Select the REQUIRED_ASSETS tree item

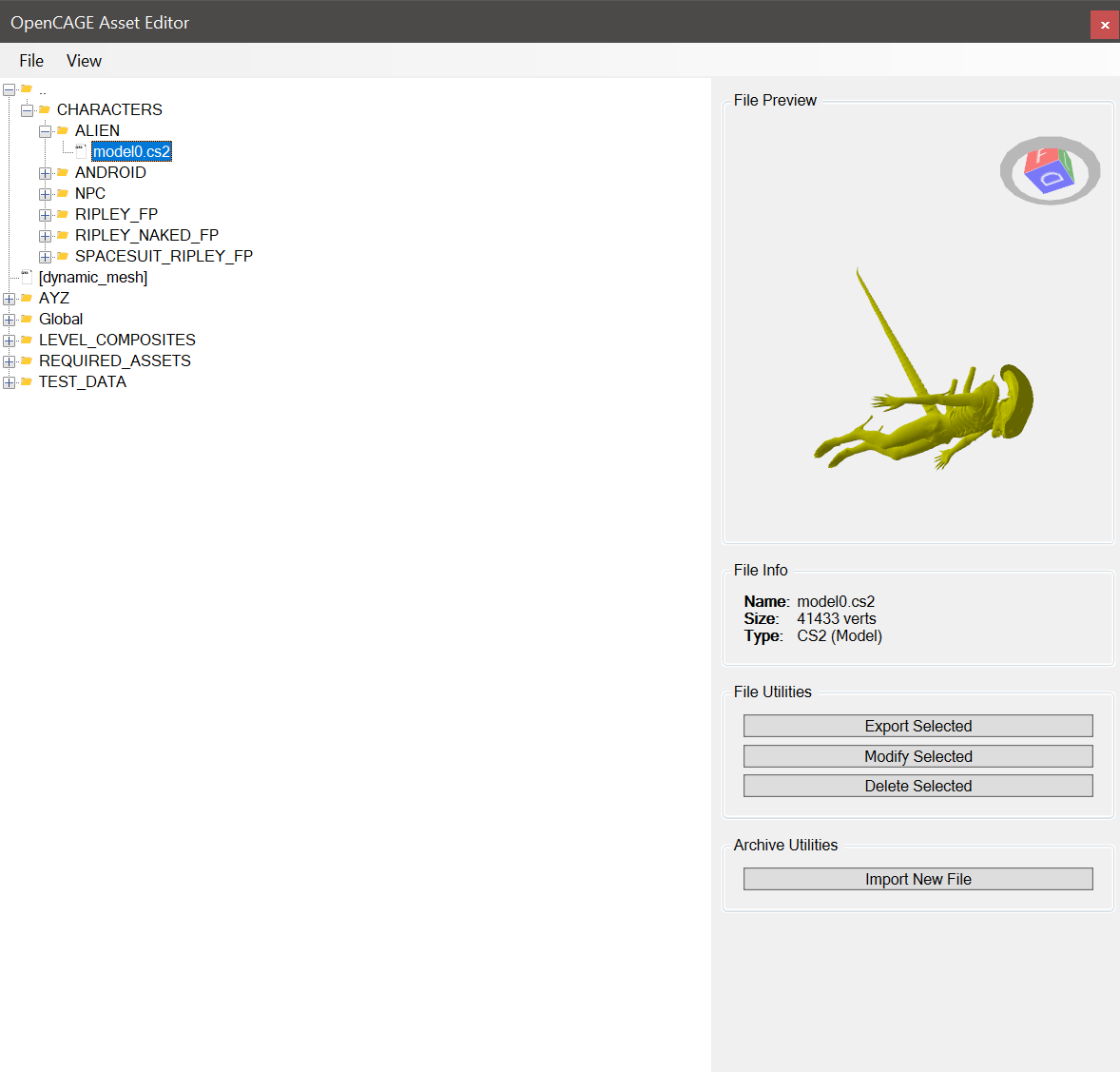115,361
